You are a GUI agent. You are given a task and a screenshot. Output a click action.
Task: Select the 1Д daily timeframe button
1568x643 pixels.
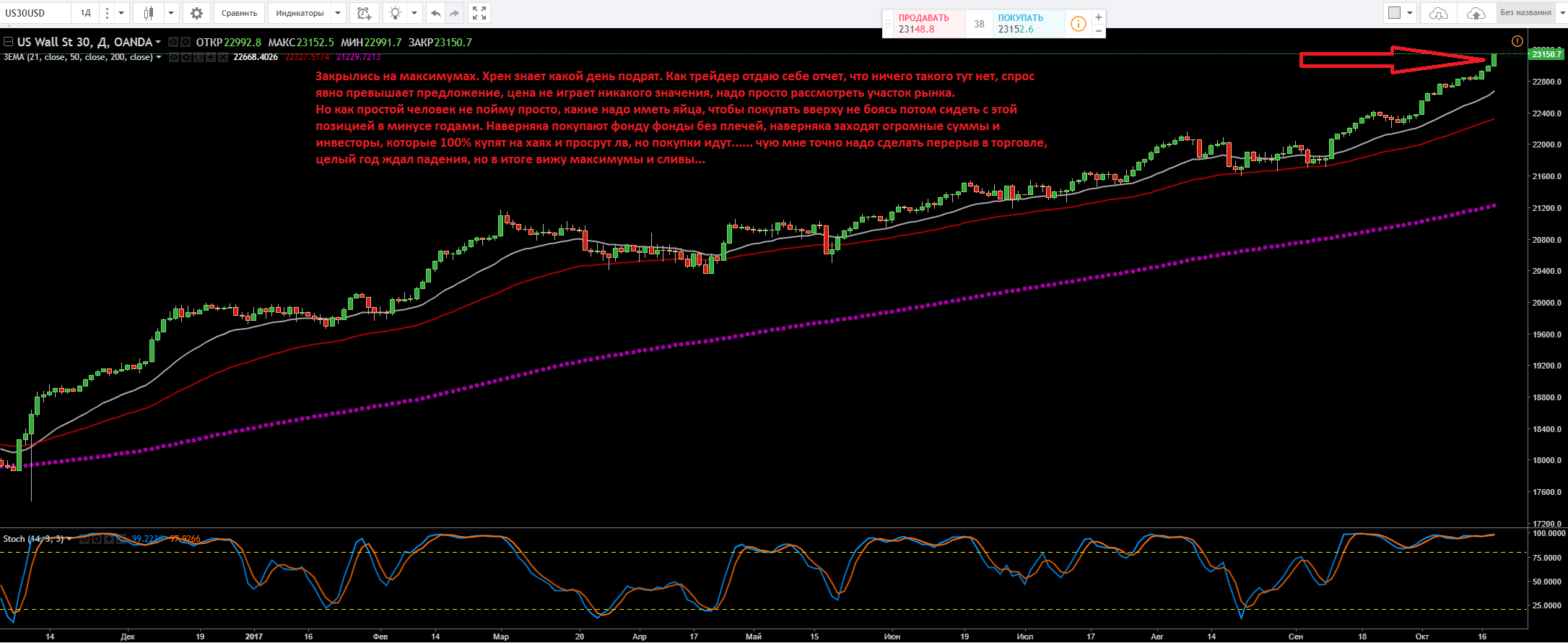86,13
